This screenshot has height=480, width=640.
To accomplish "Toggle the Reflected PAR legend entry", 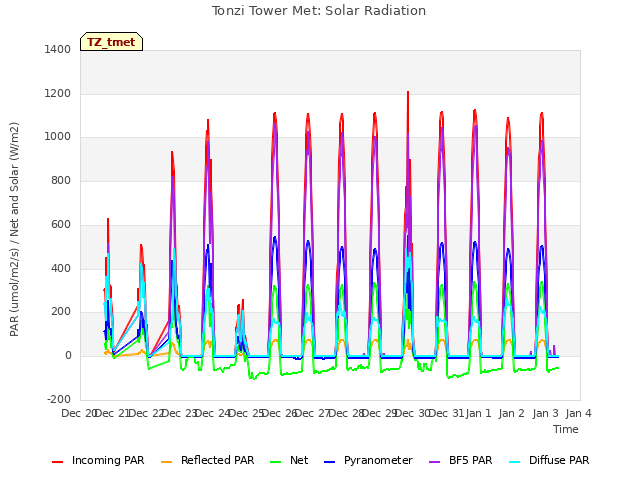I will coord(207,460).
